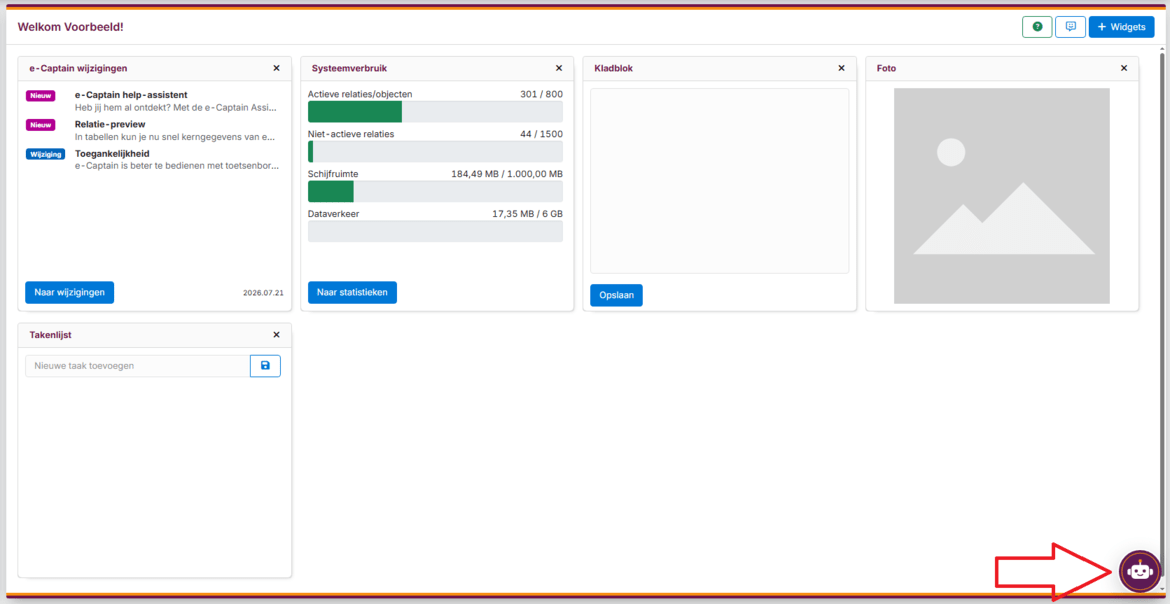This screenshot has height=604, width=1170.
Task: Click the version text 2026.07.21
Action: pos(263,293)
